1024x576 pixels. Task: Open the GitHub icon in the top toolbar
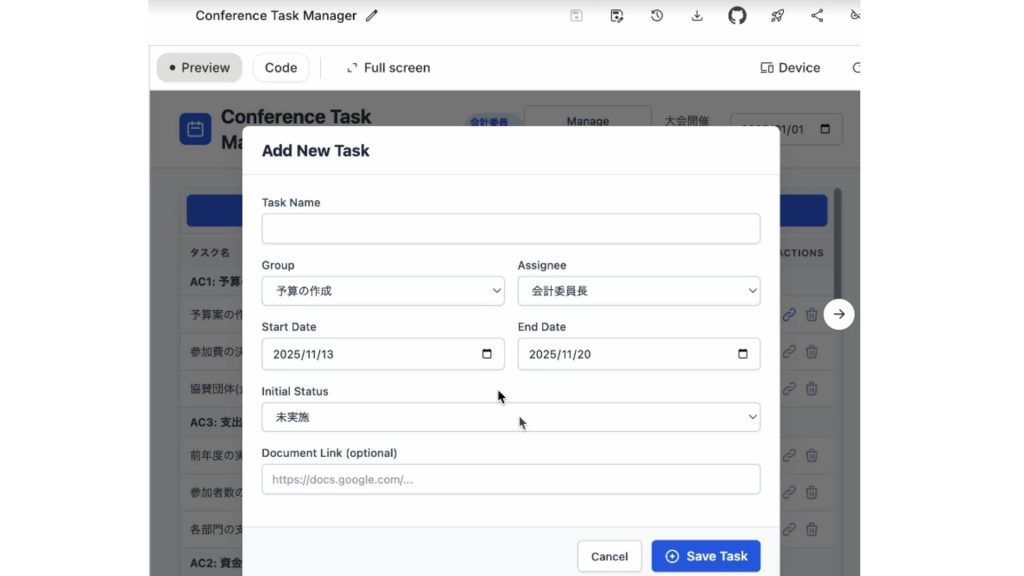tap(737, 16)
